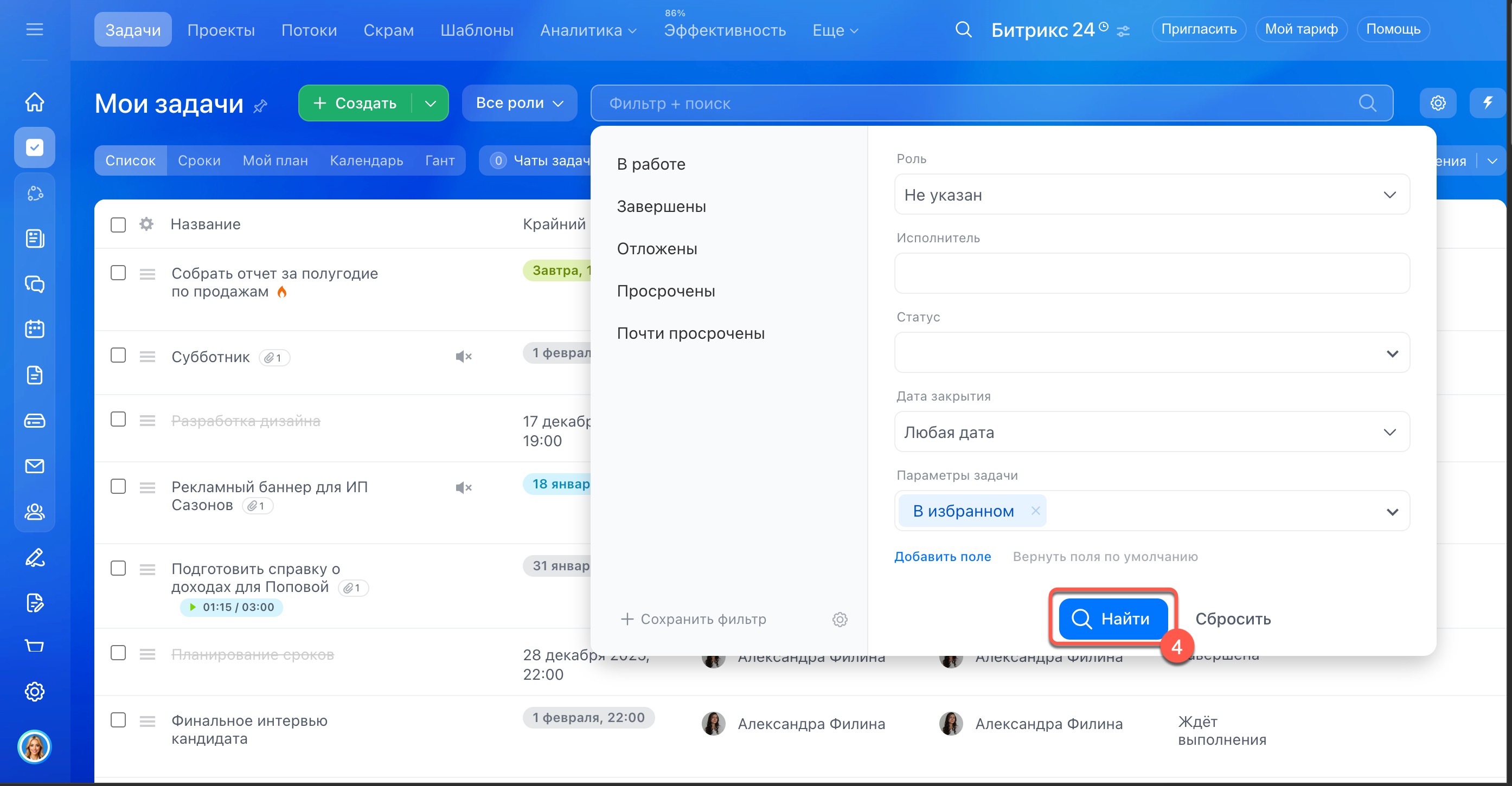1512x786 pixels.
Task: Click the top search magnifier icon
Action: point(963,29)
